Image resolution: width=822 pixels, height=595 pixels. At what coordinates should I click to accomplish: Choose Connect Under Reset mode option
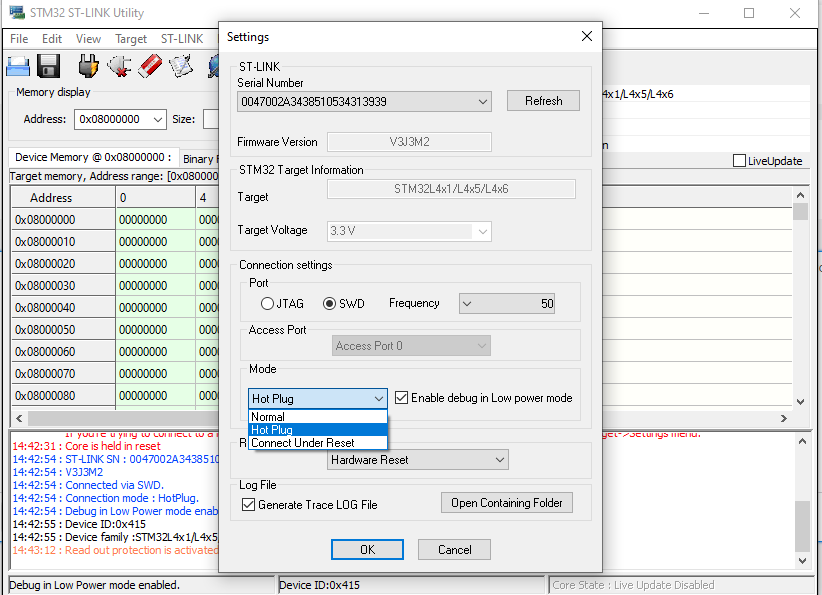[318, 443]
